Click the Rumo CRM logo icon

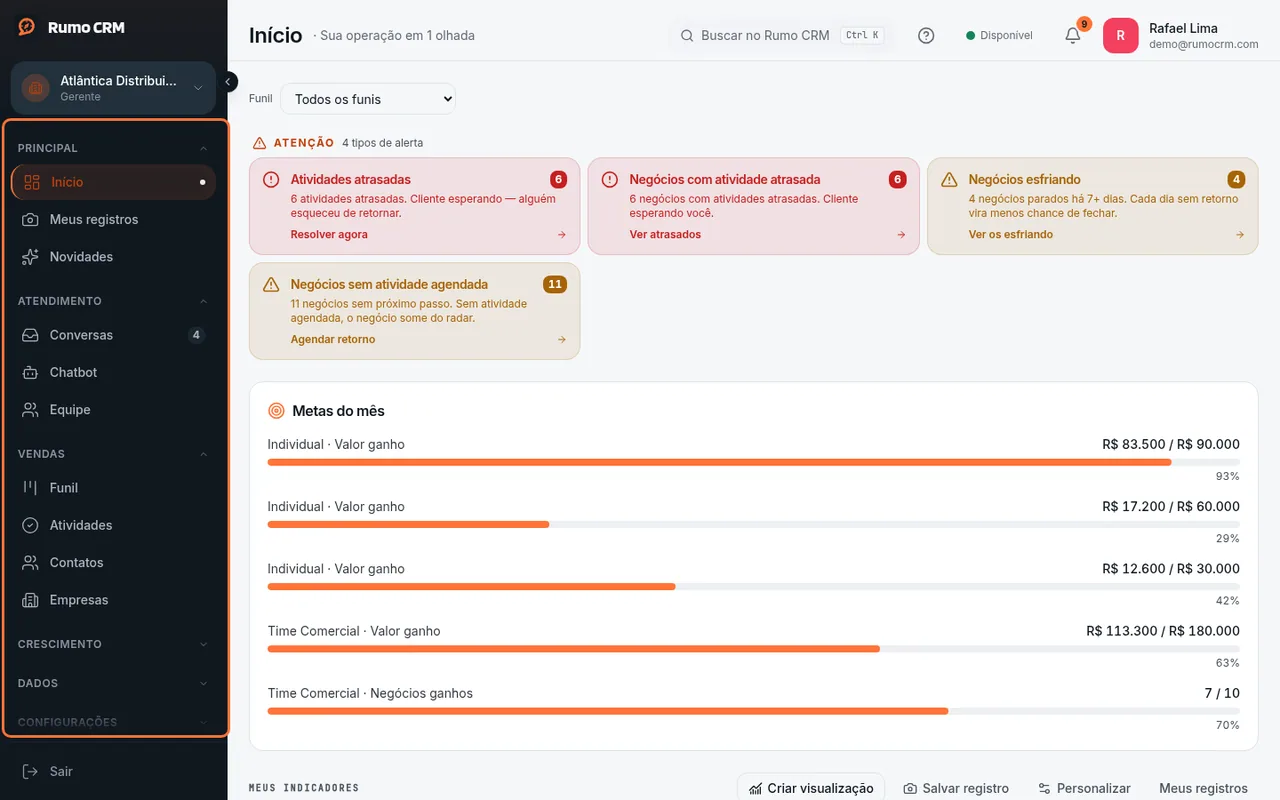pos(27,27)
